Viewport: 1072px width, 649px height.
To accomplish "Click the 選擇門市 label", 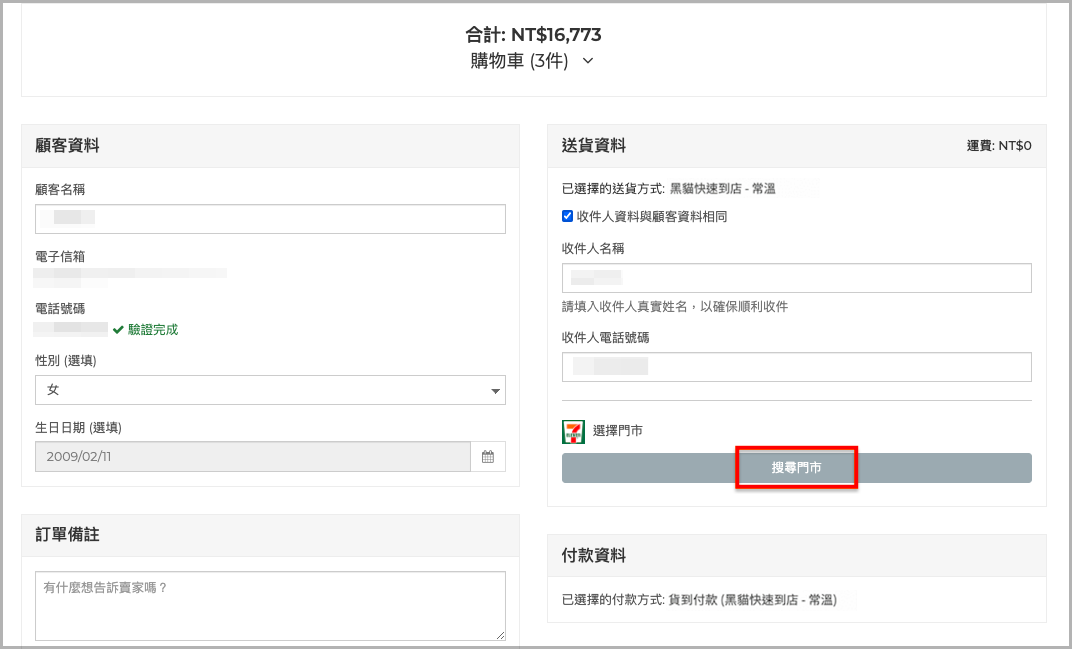I will click(x=617, y=431).
